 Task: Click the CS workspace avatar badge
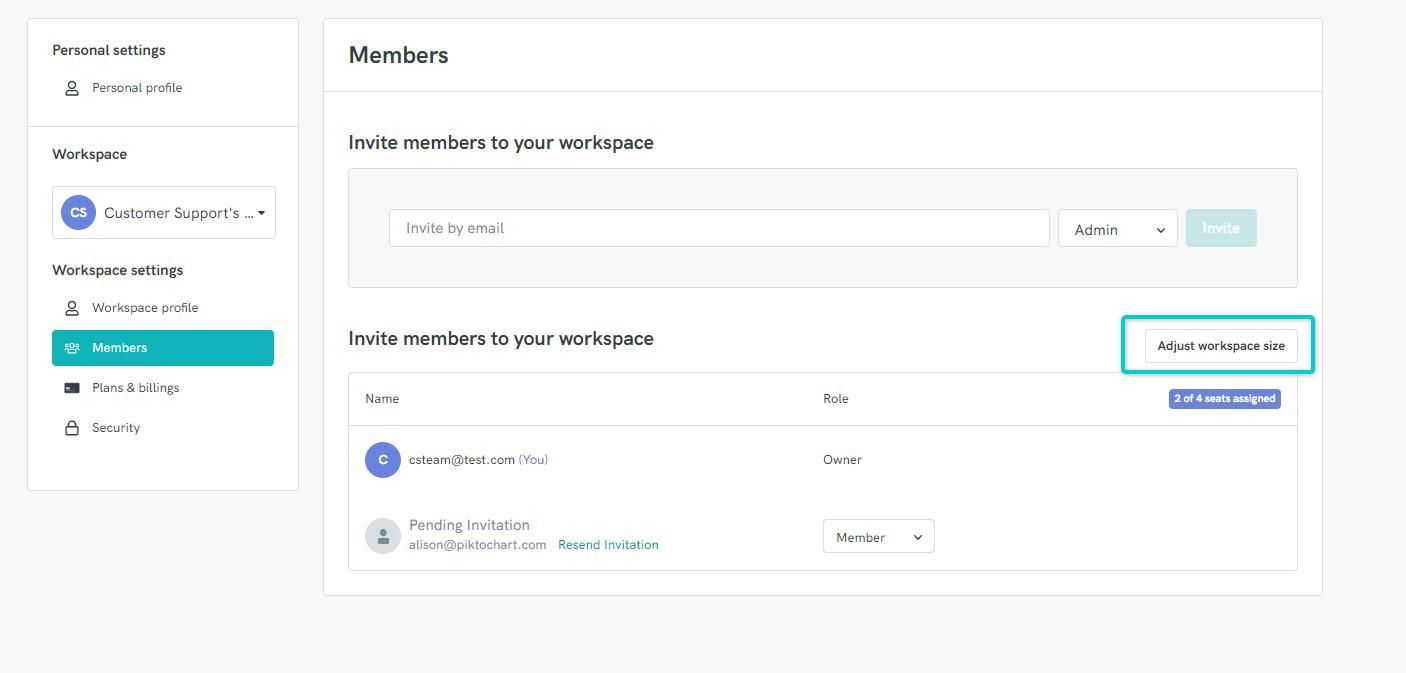(78, 212)
